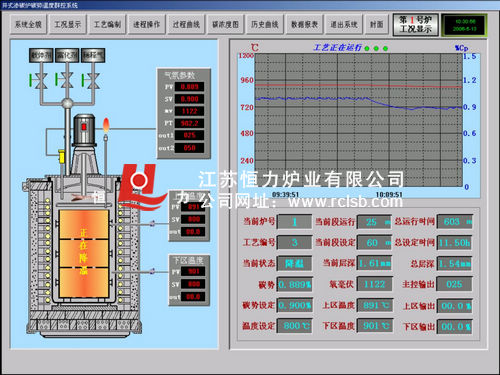Click the SV value in the 气氛参数 panel

[x=189, y=99]
